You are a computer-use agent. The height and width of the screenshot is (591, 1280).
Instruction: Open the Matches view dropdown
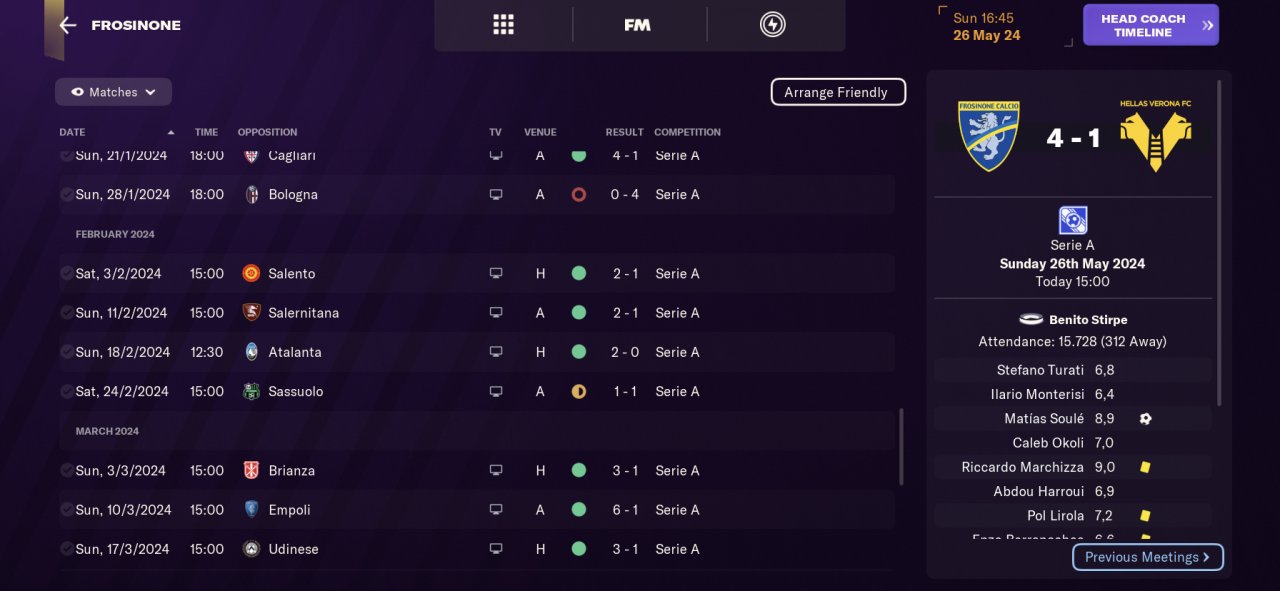(x=113, y=92)
